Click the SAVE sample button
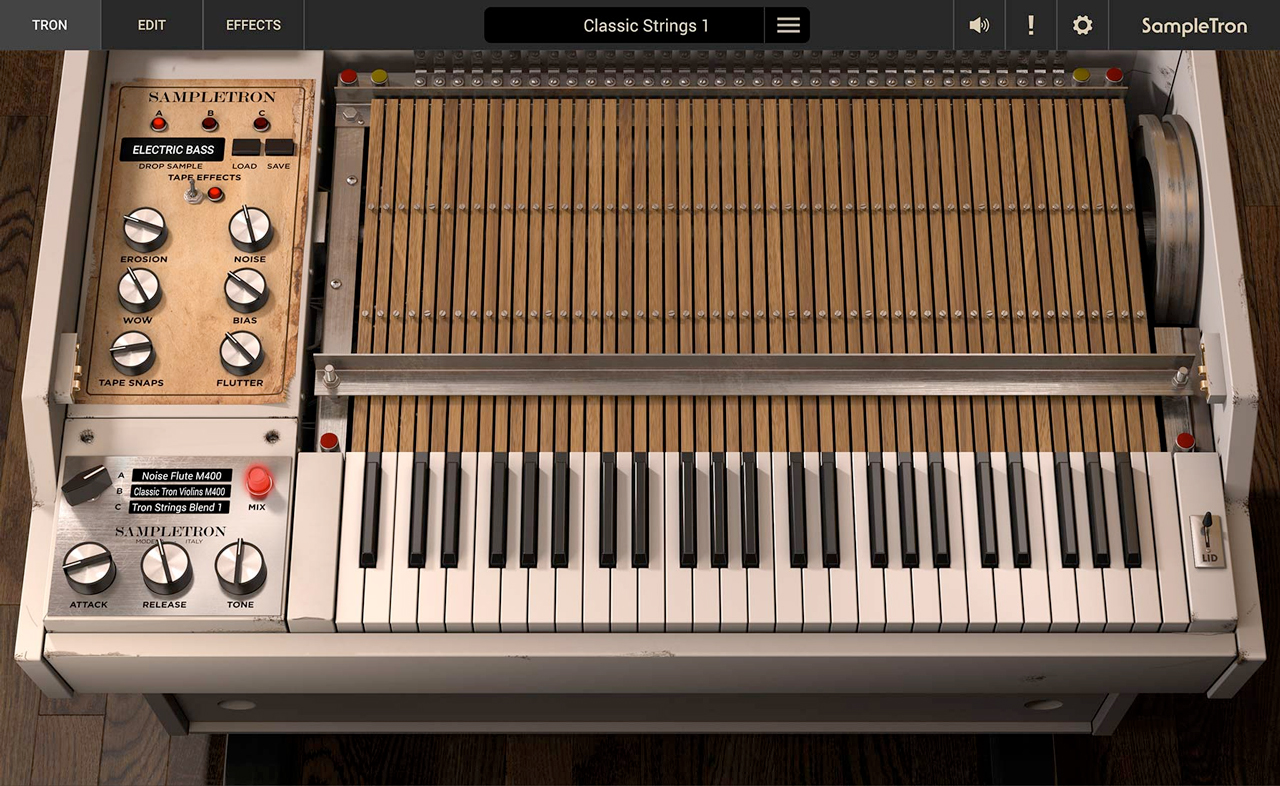Screen dimensions: 1280x786 279,147
